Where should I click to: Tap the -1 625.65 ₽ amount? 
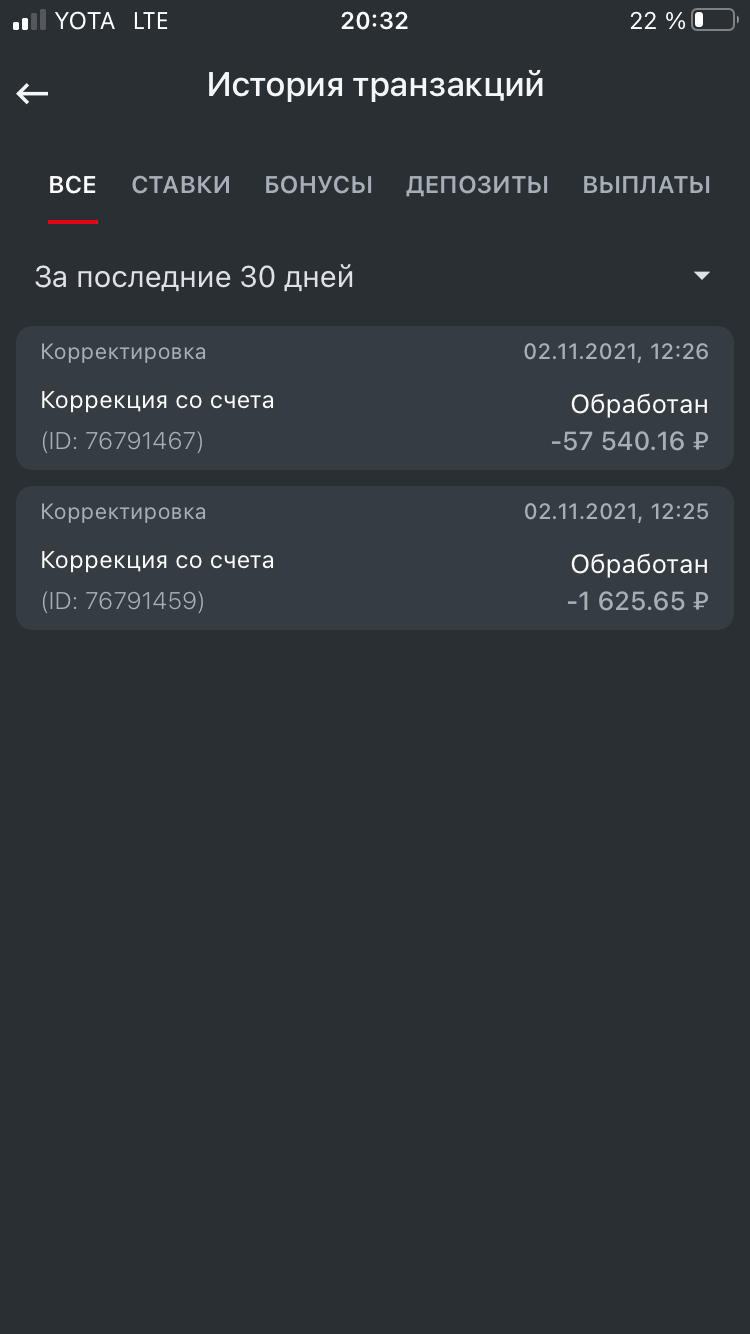click(x=637, y=601)
